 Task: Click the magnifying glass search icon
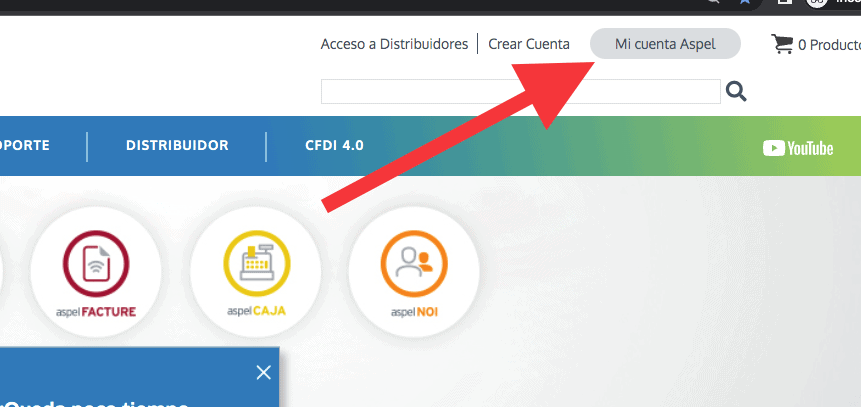[736, 91]
